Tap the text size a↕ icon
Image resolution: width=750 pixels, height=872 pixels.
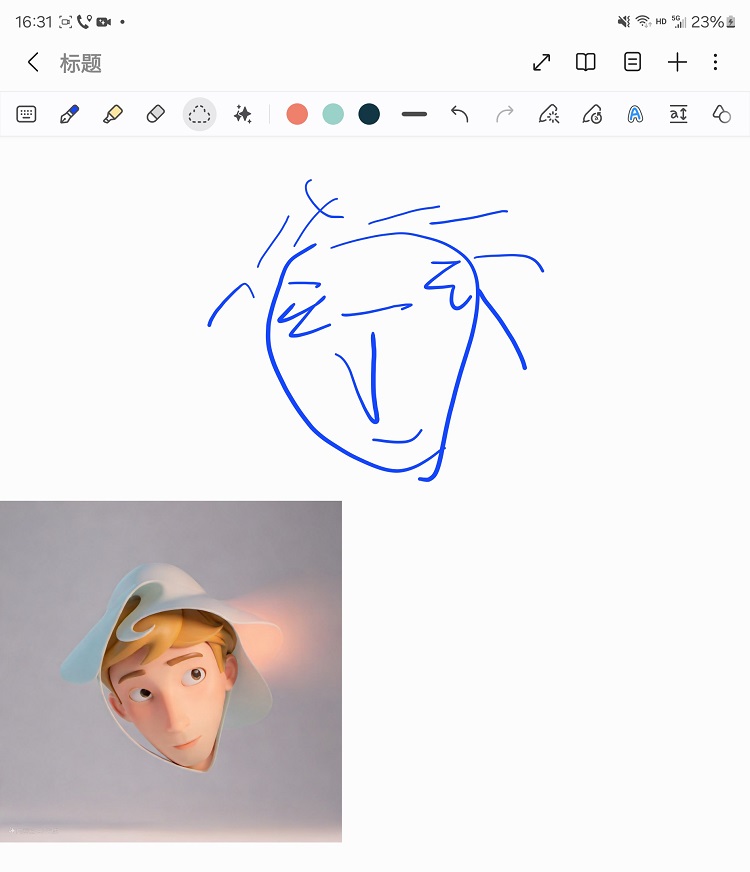[678, 114]
